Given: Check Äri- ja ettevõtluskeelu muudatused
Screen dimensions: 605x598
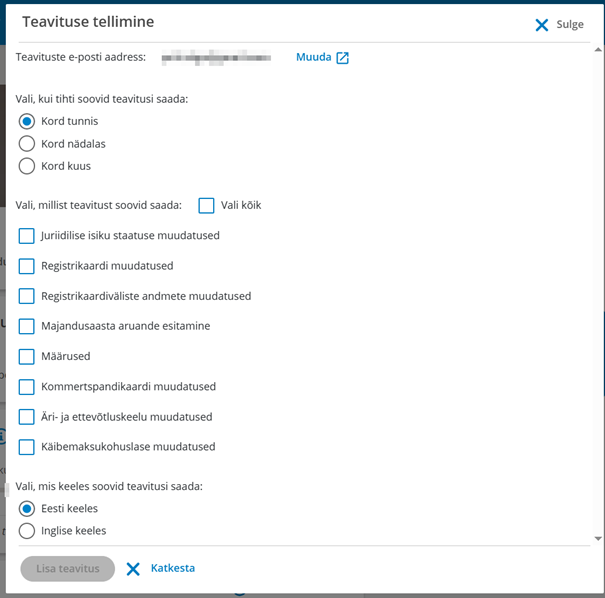Looking at the screenshot, I should point(27,417).
